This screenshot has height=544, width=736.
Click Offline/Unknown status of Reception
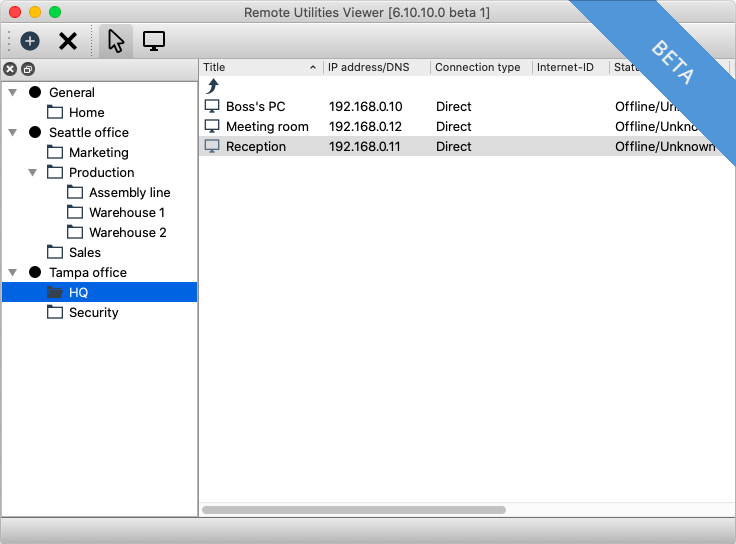pyautogui.click(x=665, y=147)
